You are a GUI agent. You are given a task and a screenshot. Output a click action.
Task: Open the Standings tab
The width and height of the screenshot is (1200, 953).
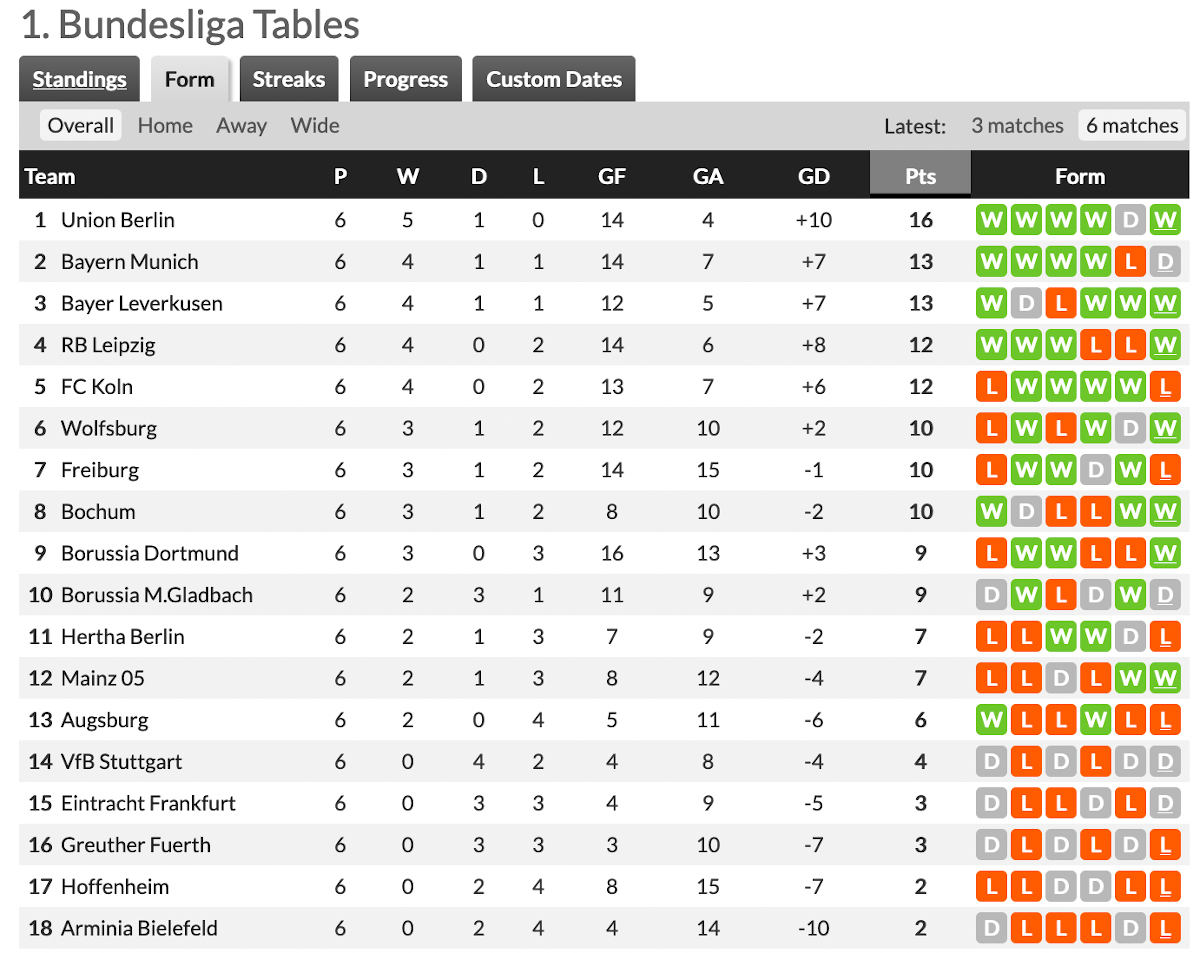click(79, 79)
